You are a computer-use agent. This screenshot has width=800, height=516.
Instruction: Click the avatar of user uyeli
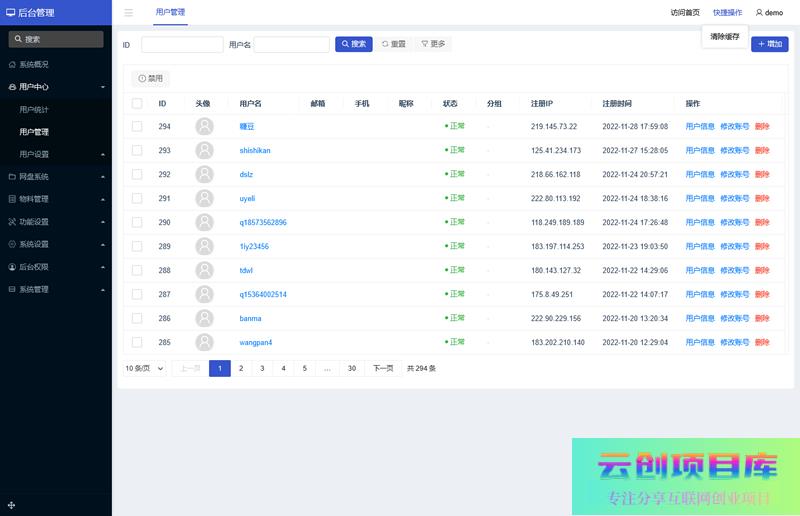[x=205, y=198]
